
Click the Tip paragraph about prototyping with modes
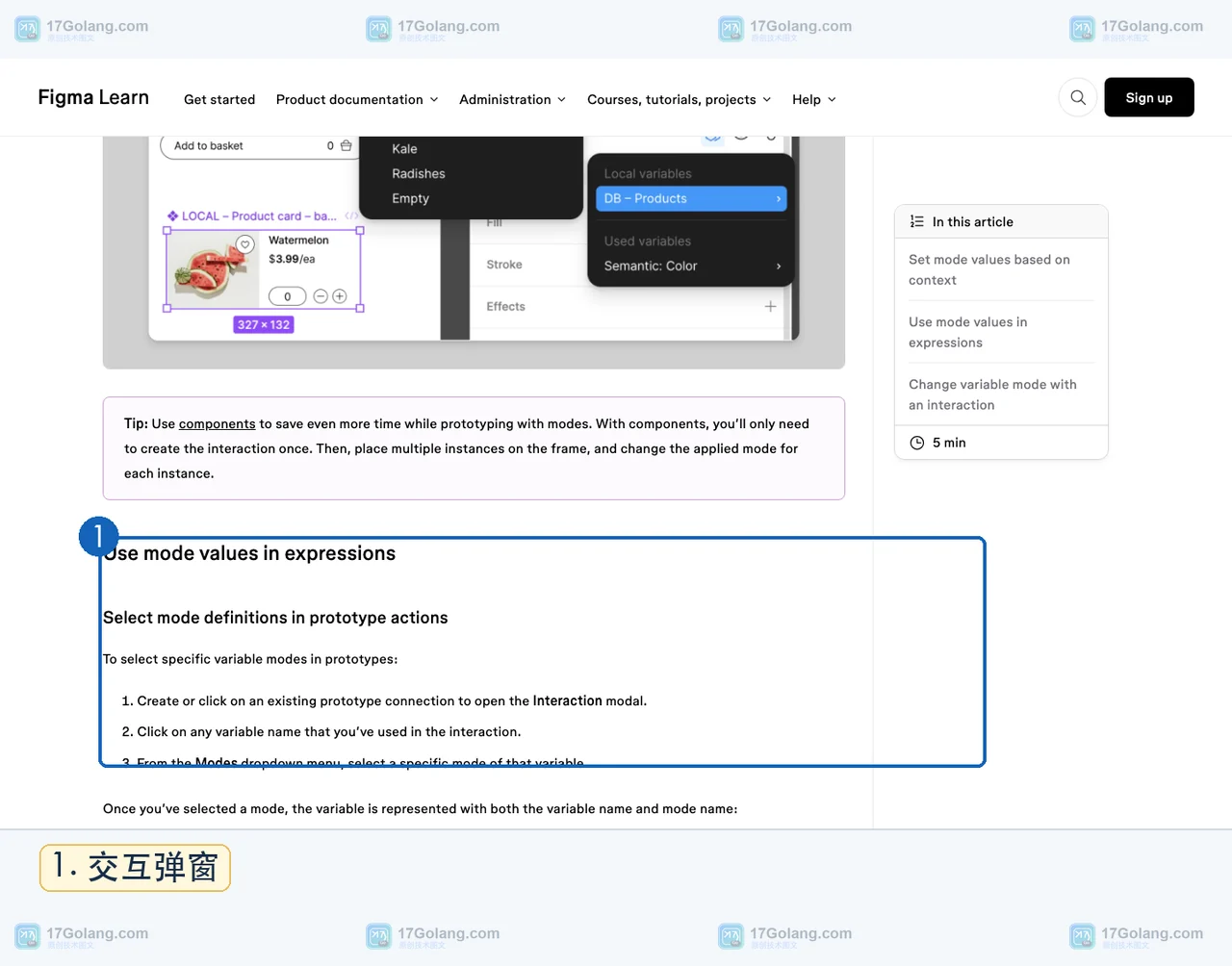tap(467, 448)
